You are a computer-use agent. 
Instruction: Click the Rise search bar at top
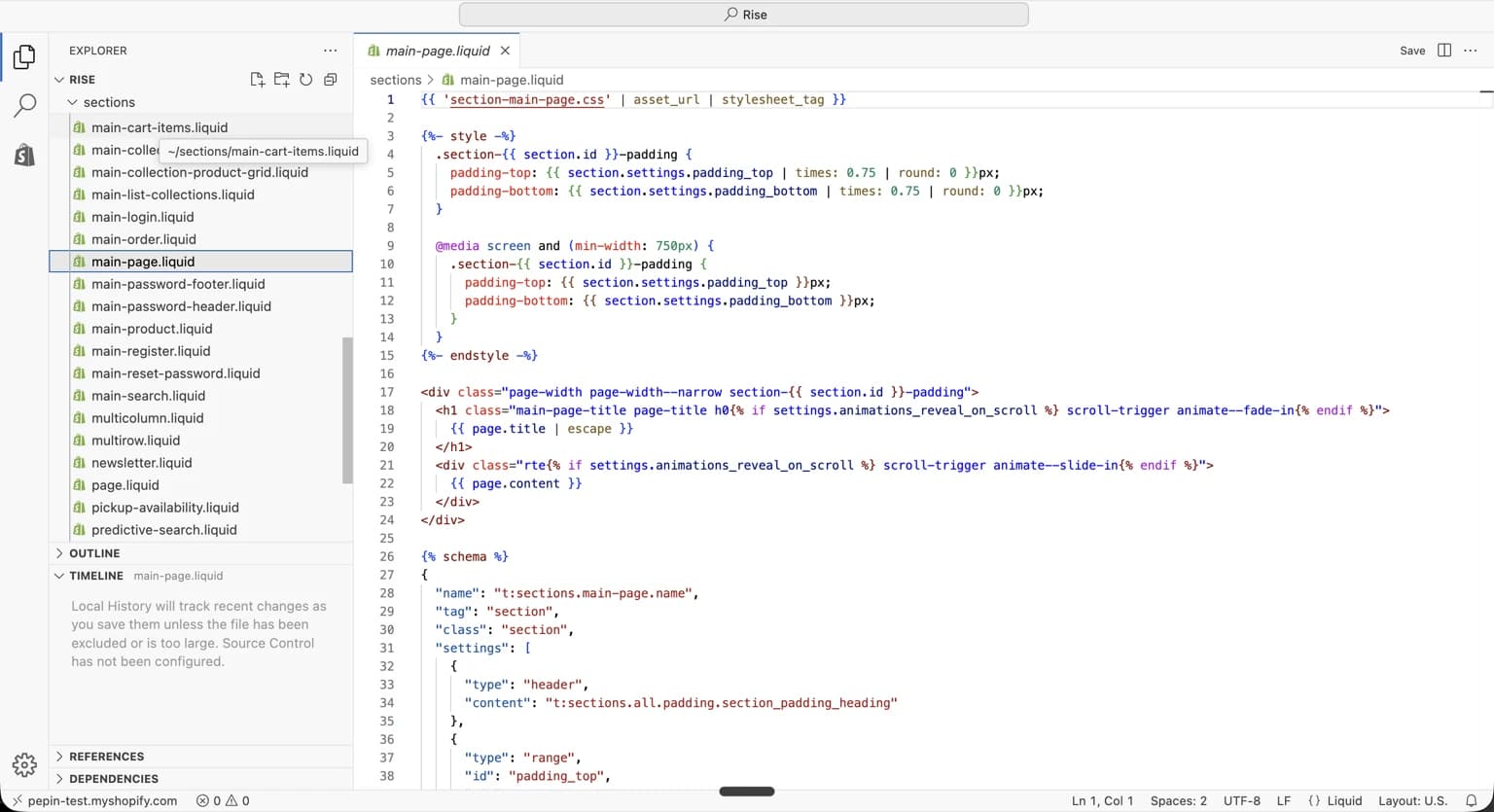click(744, 15)
